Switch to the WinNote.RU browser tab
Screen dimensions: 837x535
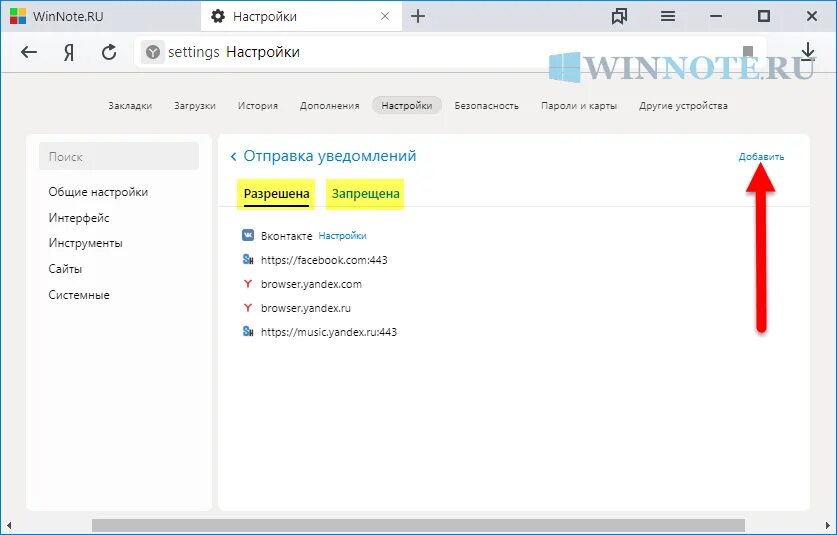point(101,17)
